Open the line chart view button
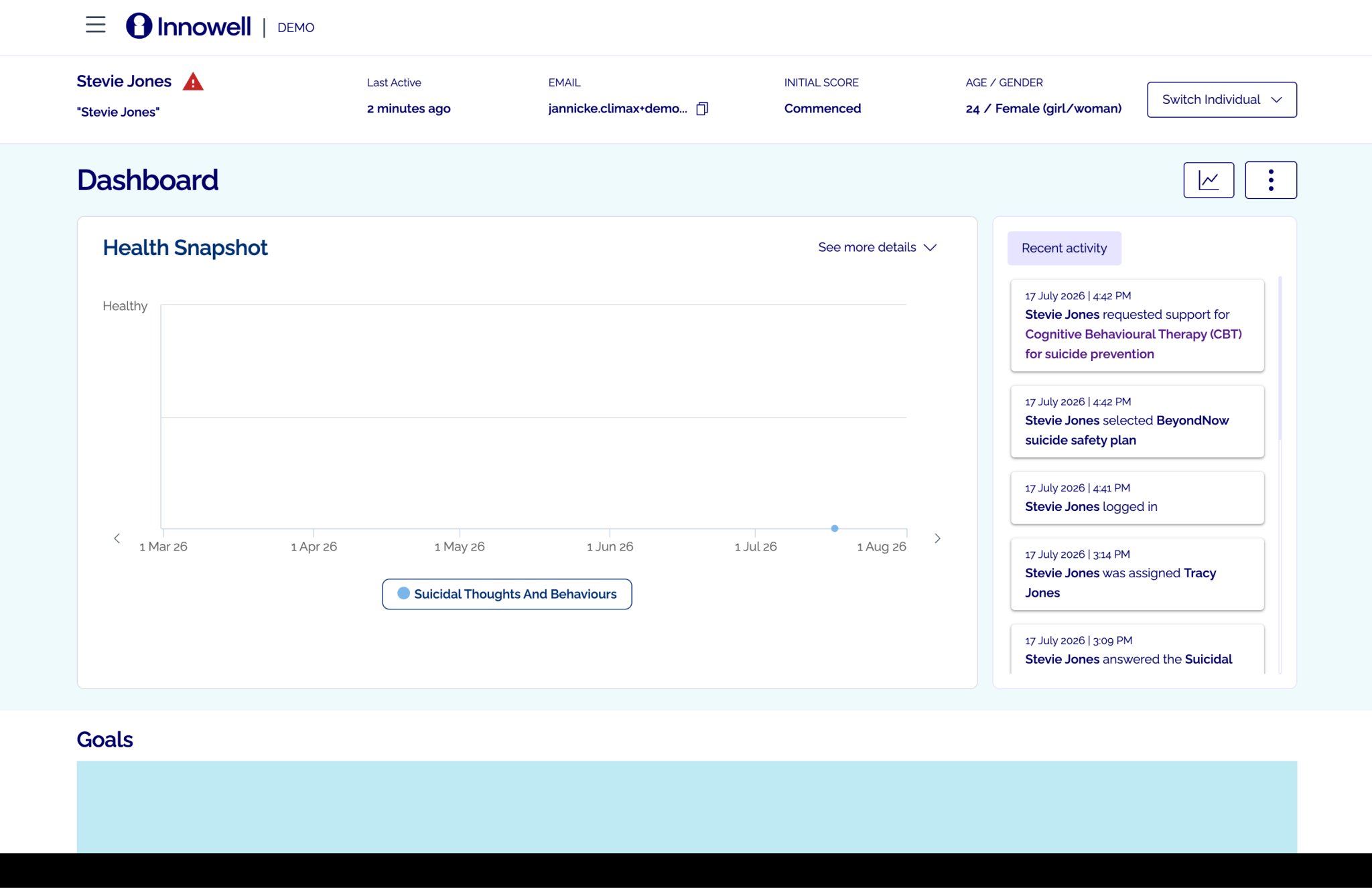Screen dimensions: 1372x888 pos(1209,180)
